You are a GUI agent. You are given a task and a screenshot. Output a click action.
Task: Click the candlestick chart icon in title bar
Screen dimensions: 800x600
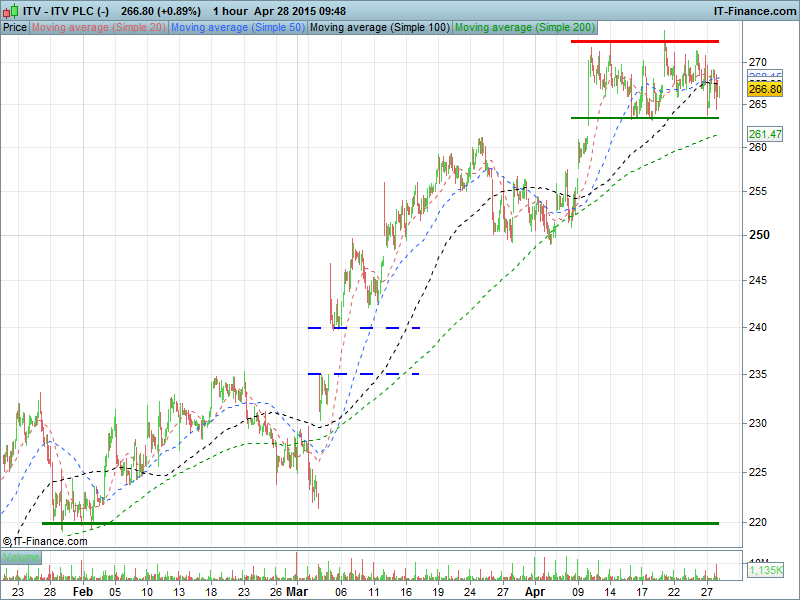(10, 10)
